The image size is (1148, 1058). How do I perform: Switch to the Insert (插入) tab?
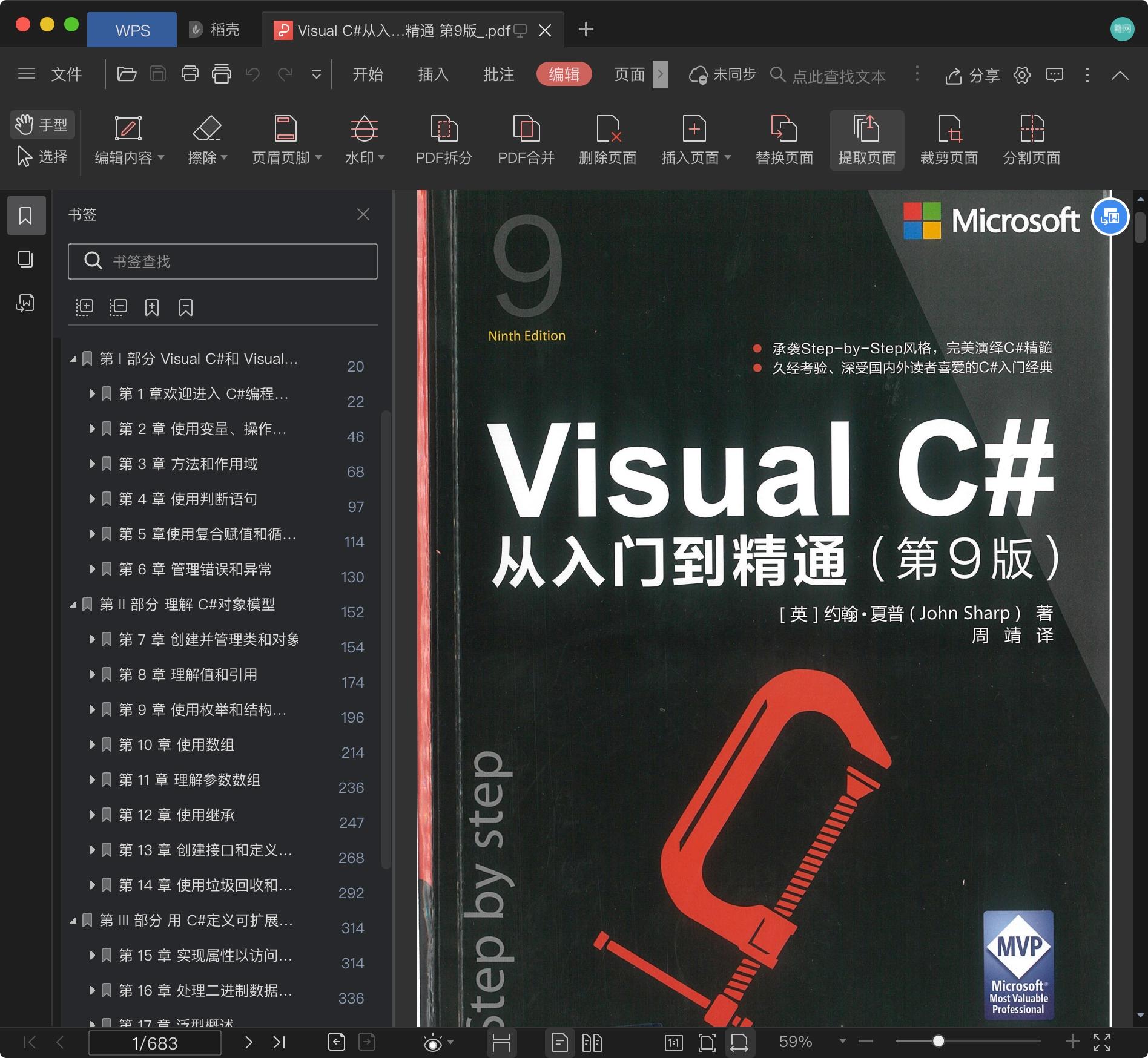(x=434, y=74)
